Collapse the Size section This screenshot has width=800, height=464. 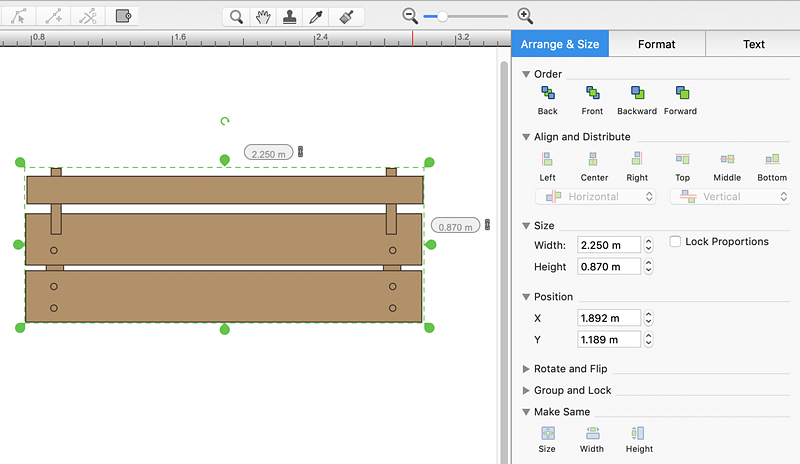coord(526,226)
